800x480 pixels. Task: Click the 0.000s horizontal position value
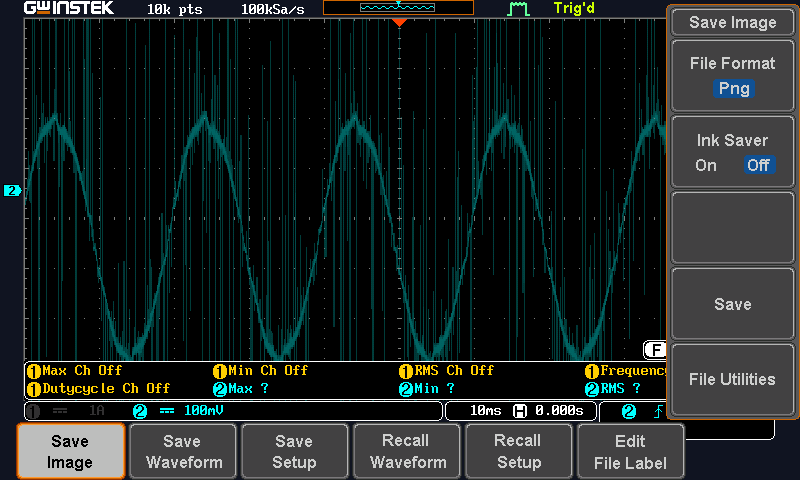(559, 411)
